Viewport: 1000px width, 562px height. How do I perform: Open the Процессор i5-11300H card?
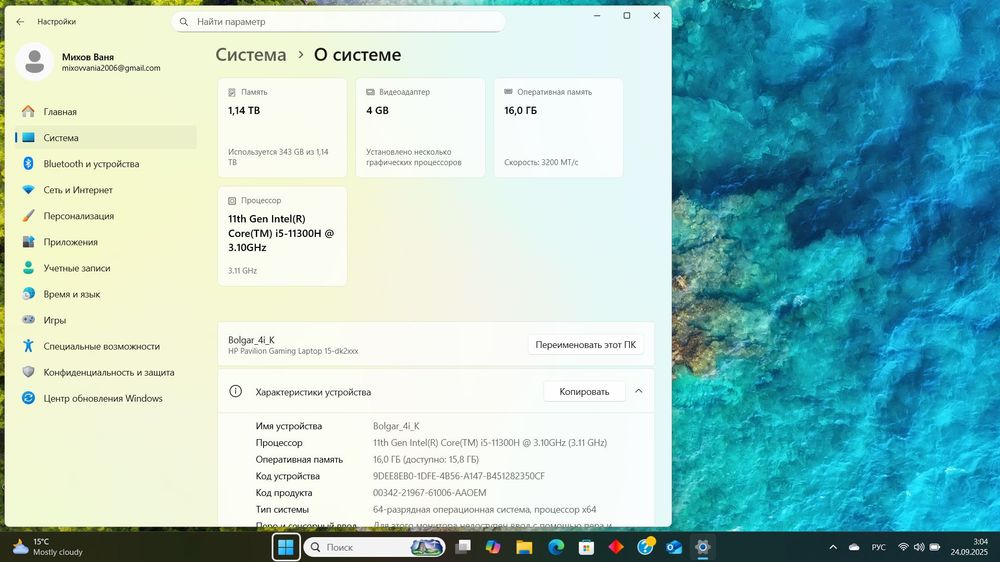282,236
